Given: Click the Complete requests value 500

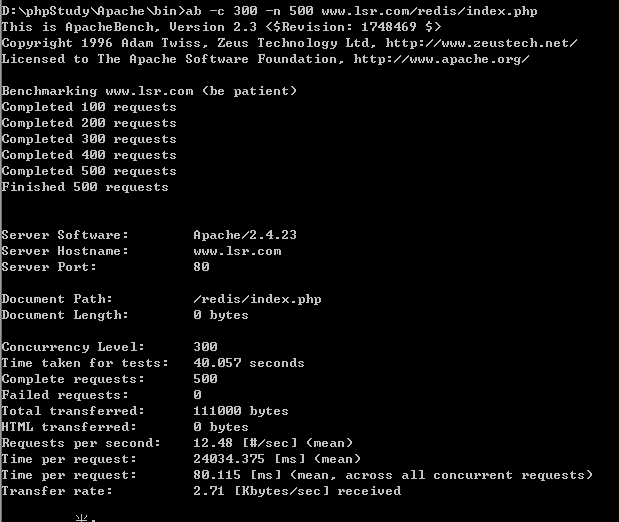Looking at the screenshot, I should tap(205, 379).
